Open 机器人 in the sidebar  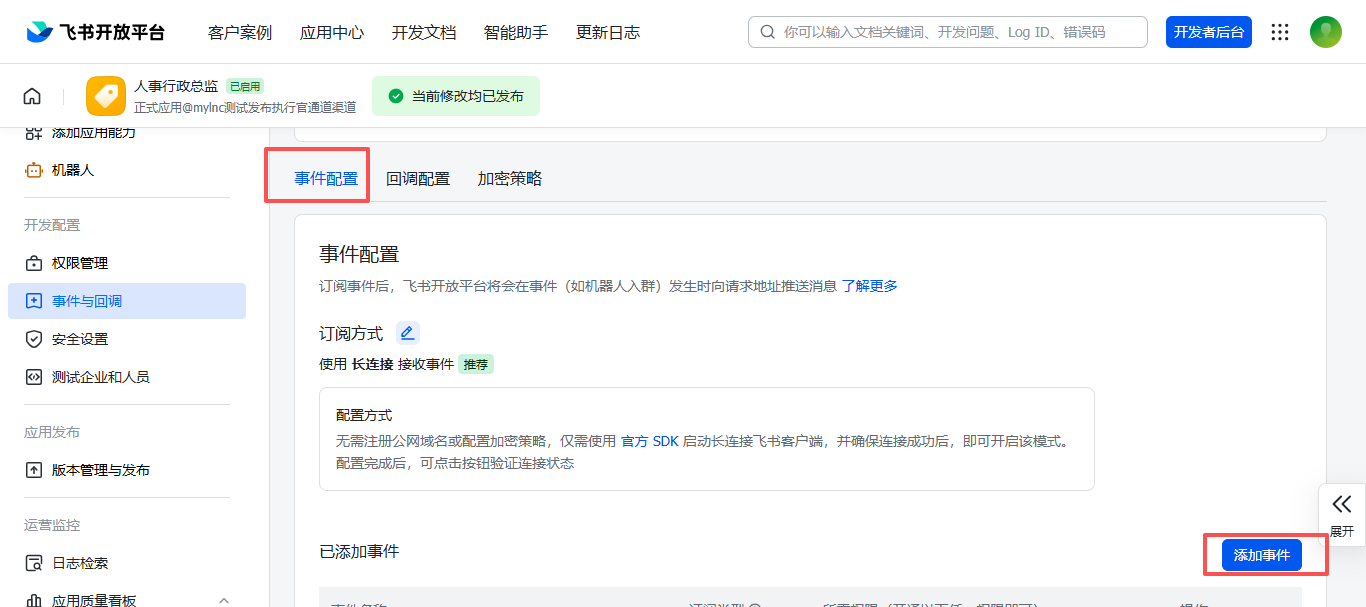click(x=73, y=170)
